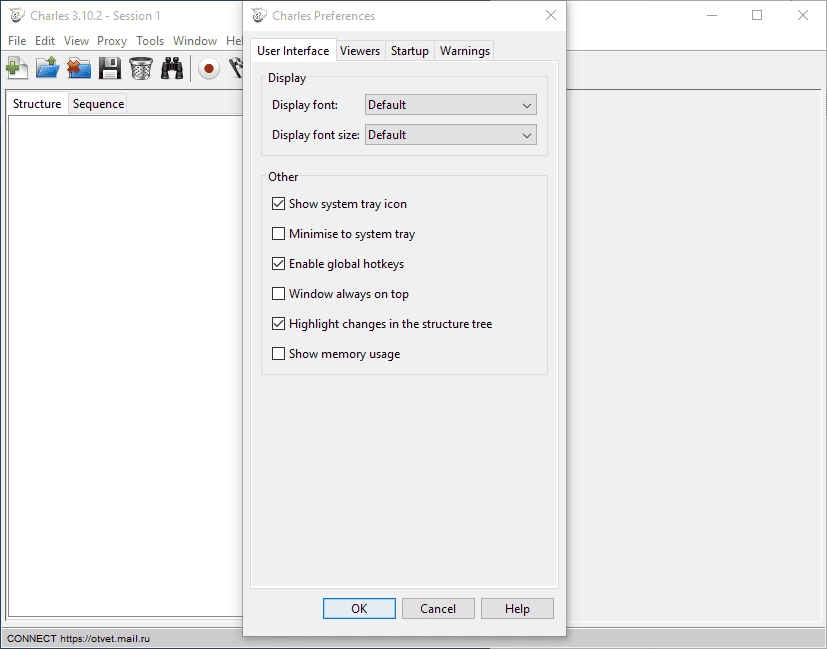Screen dimensions: 827x649
Task: Click the Save floppy disk icon
Action: (x=110, y=69)
